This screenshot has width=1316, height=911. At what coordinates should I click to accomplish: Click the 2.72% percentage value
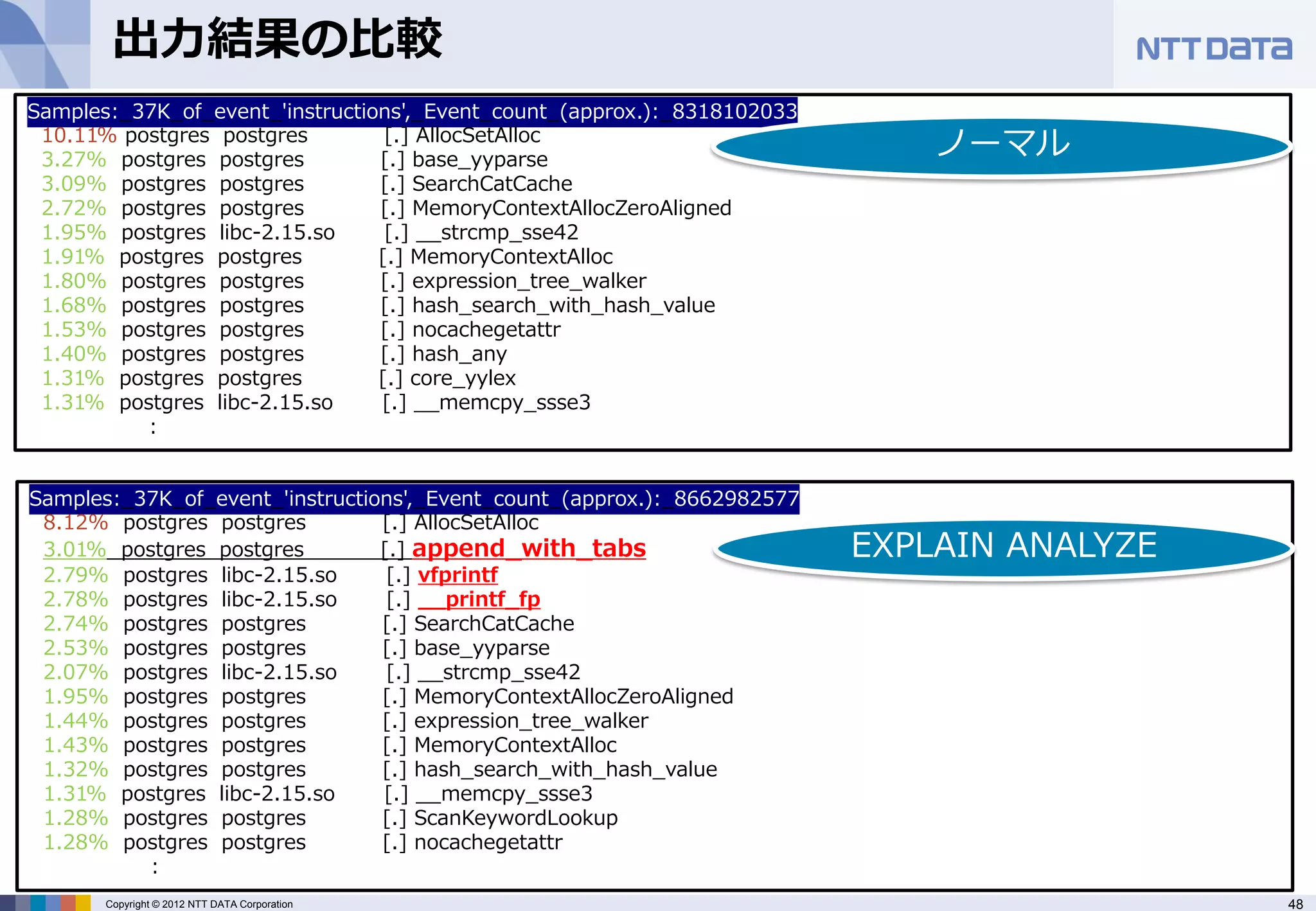coord(74,208)
